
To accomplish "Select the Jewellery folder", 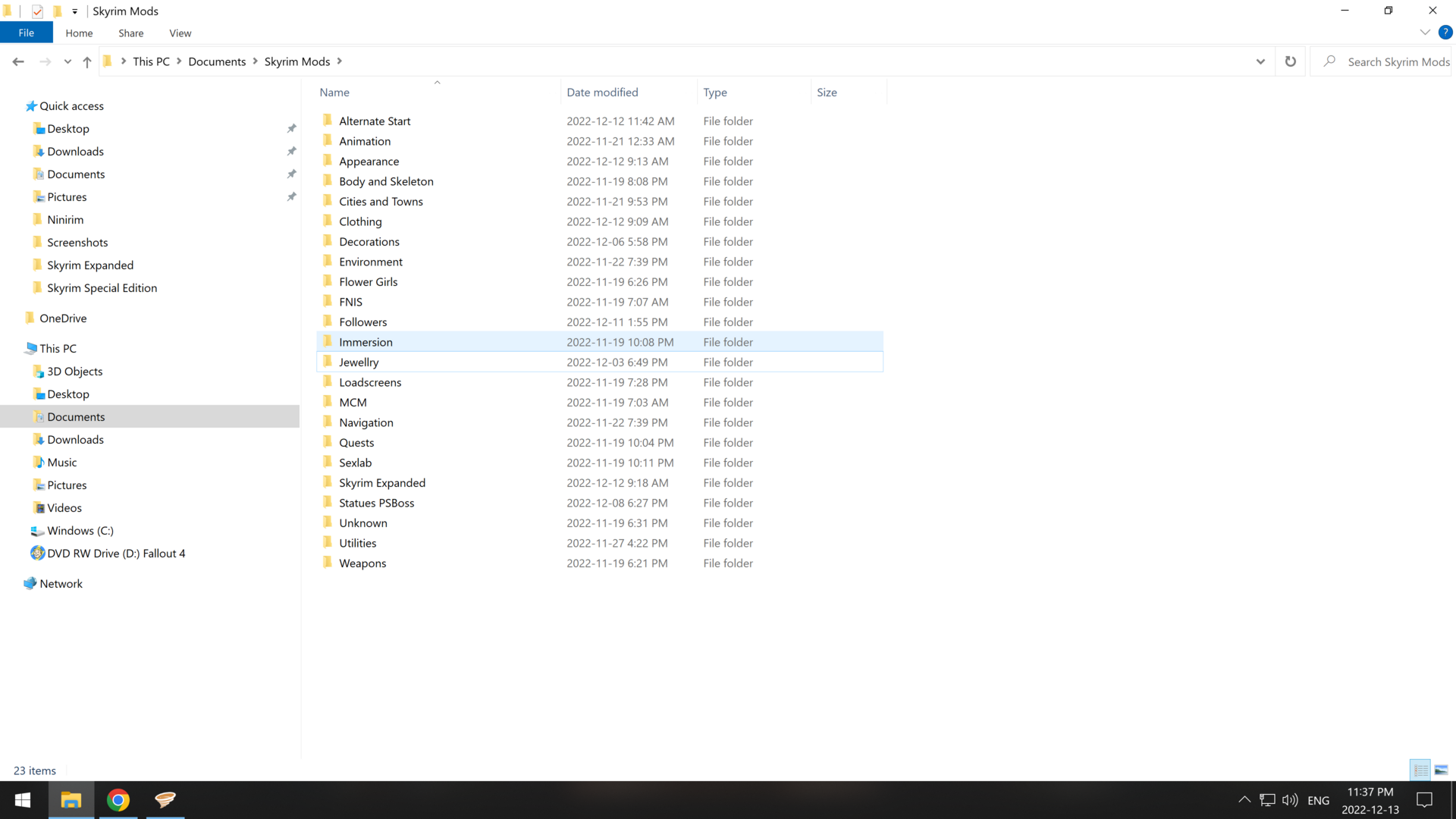I will point(600,362).
